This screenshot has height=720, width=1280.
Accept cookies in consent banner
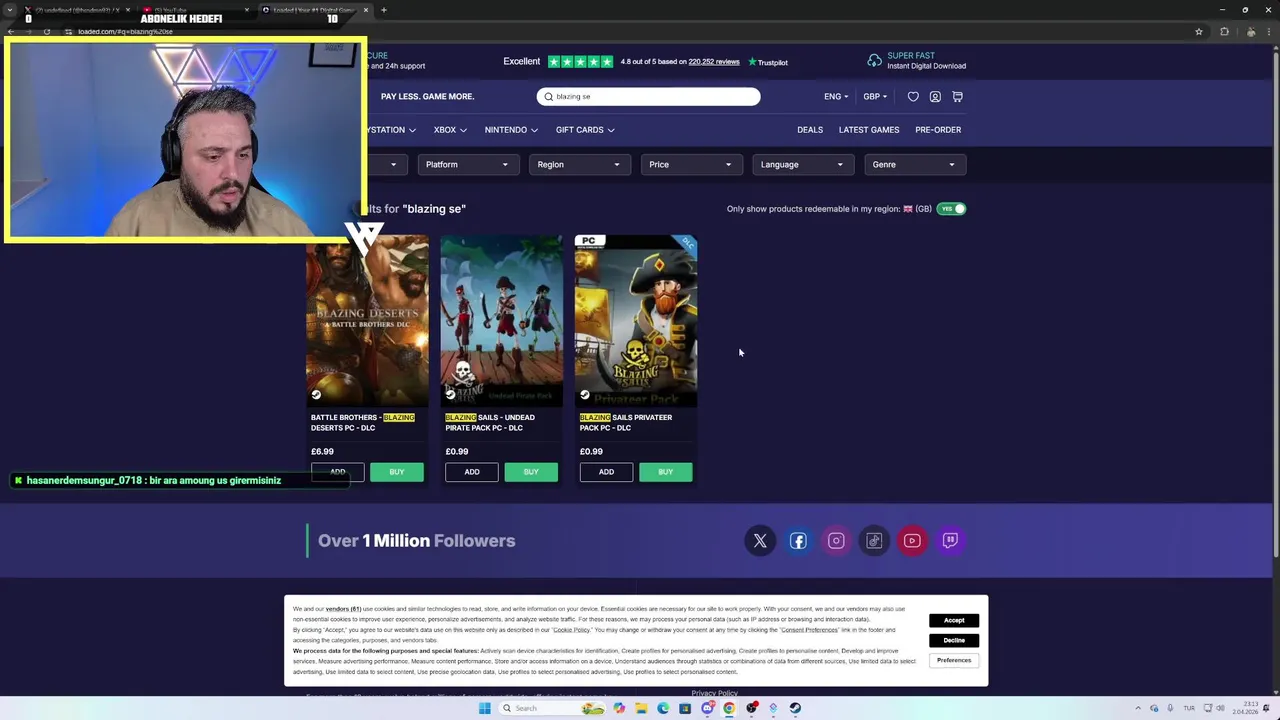point(954,620)
